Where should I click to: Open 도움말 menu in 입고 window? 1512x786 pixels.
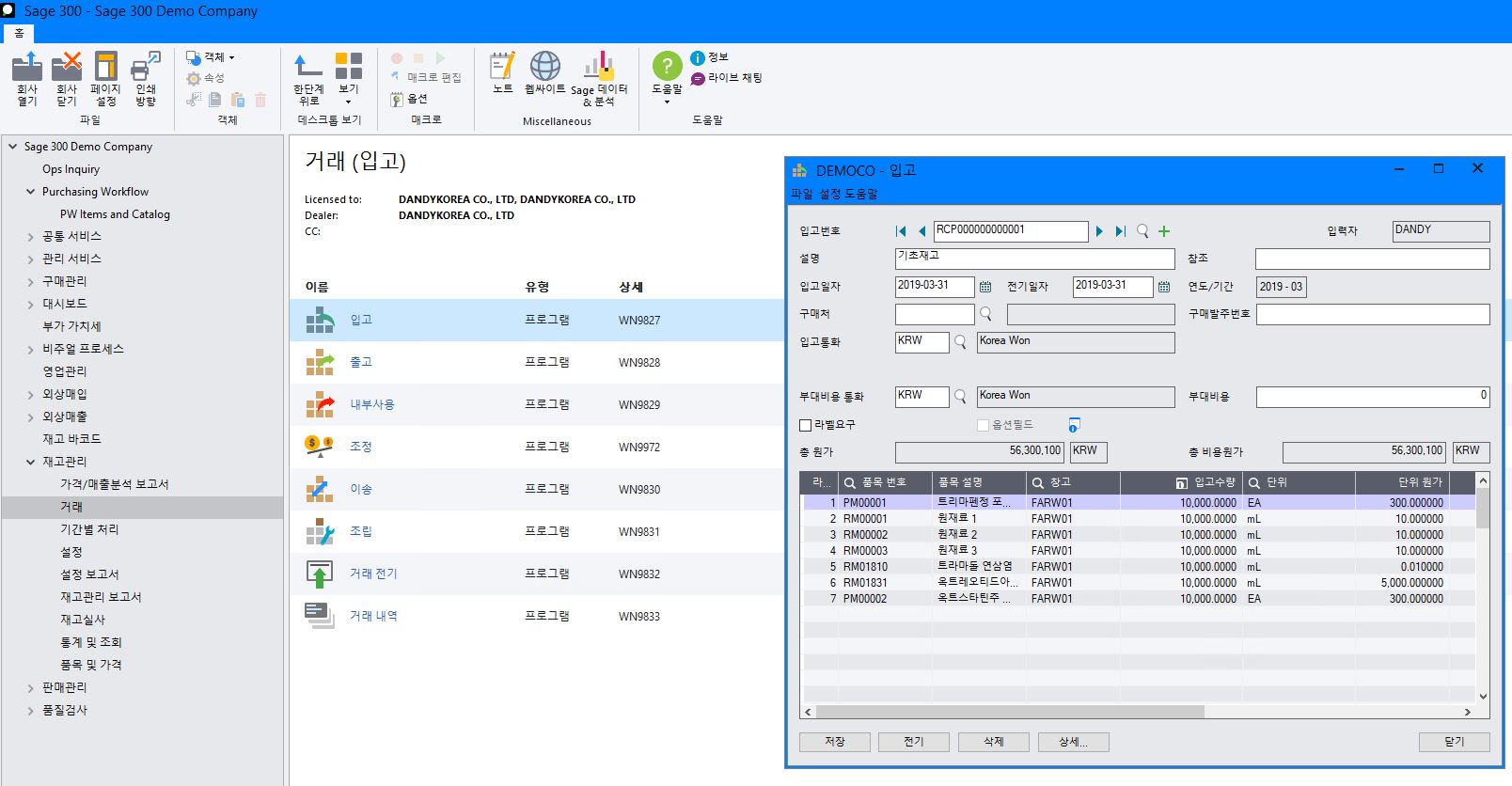point(860,194)
